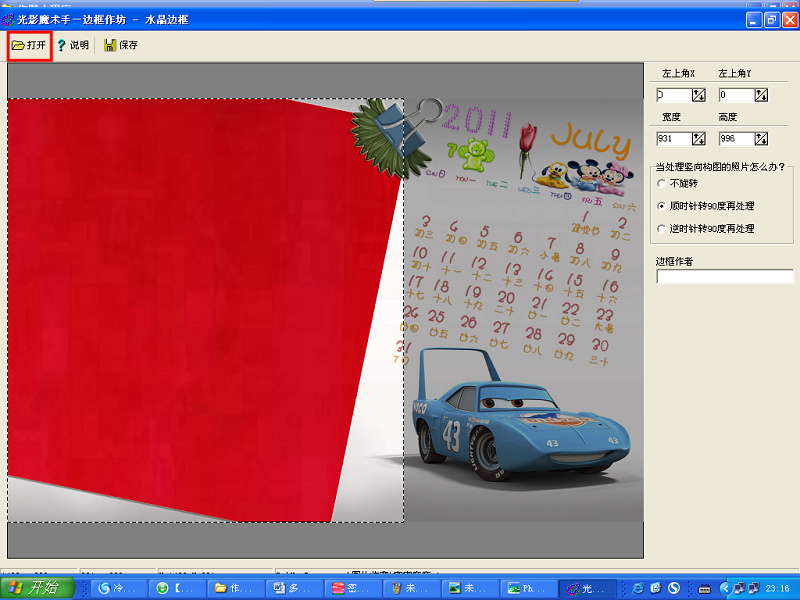Image resolution: width=800 pixels, height=600 pixels.
Task: Switch to the Ph... taskbar window
Action: 528,588
